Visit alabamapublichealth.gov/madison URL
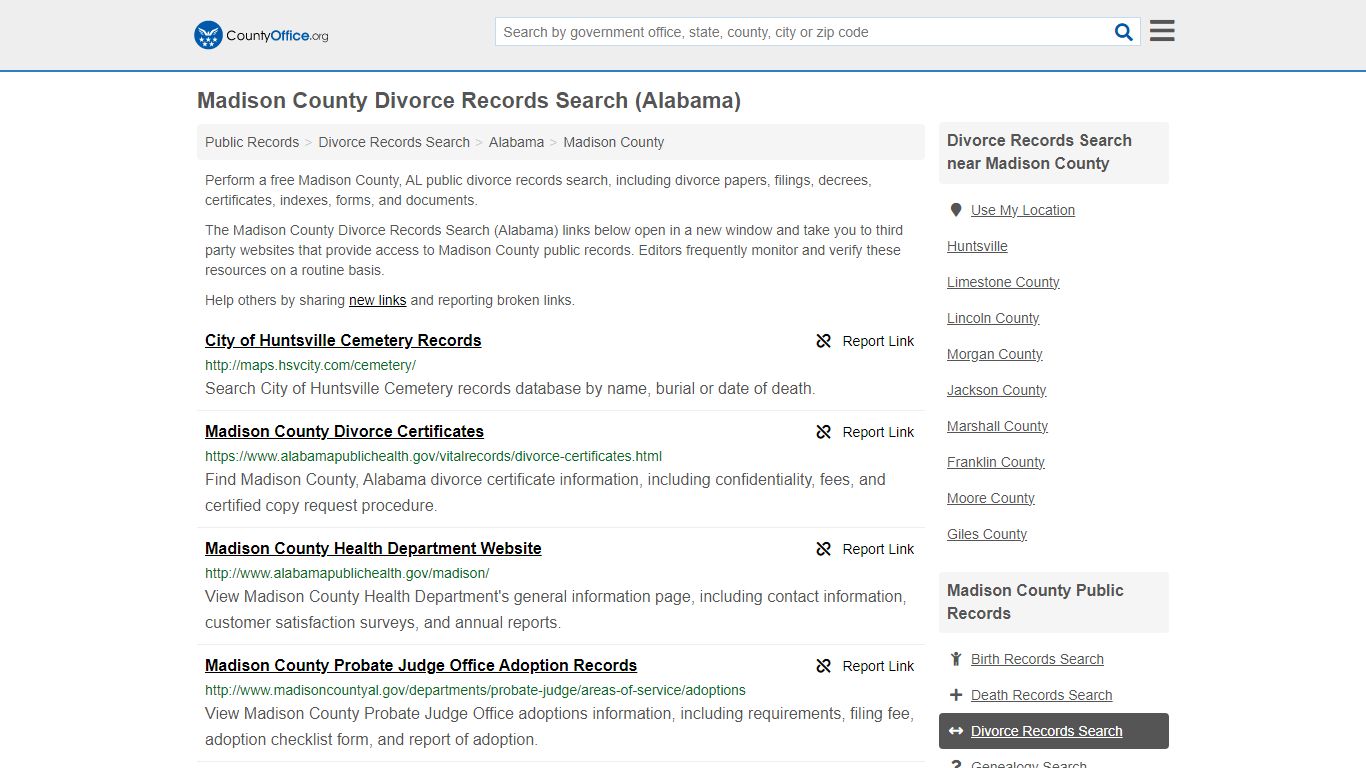1366x768 pixels. click(x=347, y=573)
